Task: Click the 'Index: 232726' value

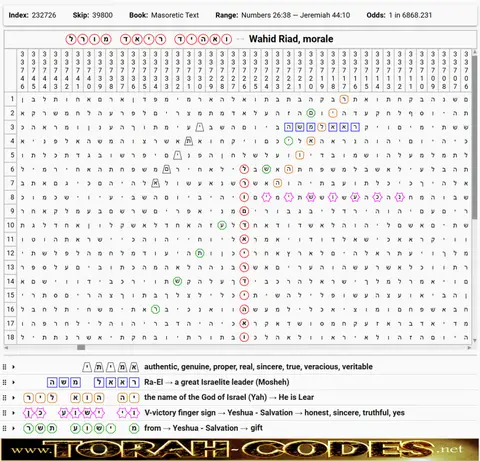Action: point(32,15)
